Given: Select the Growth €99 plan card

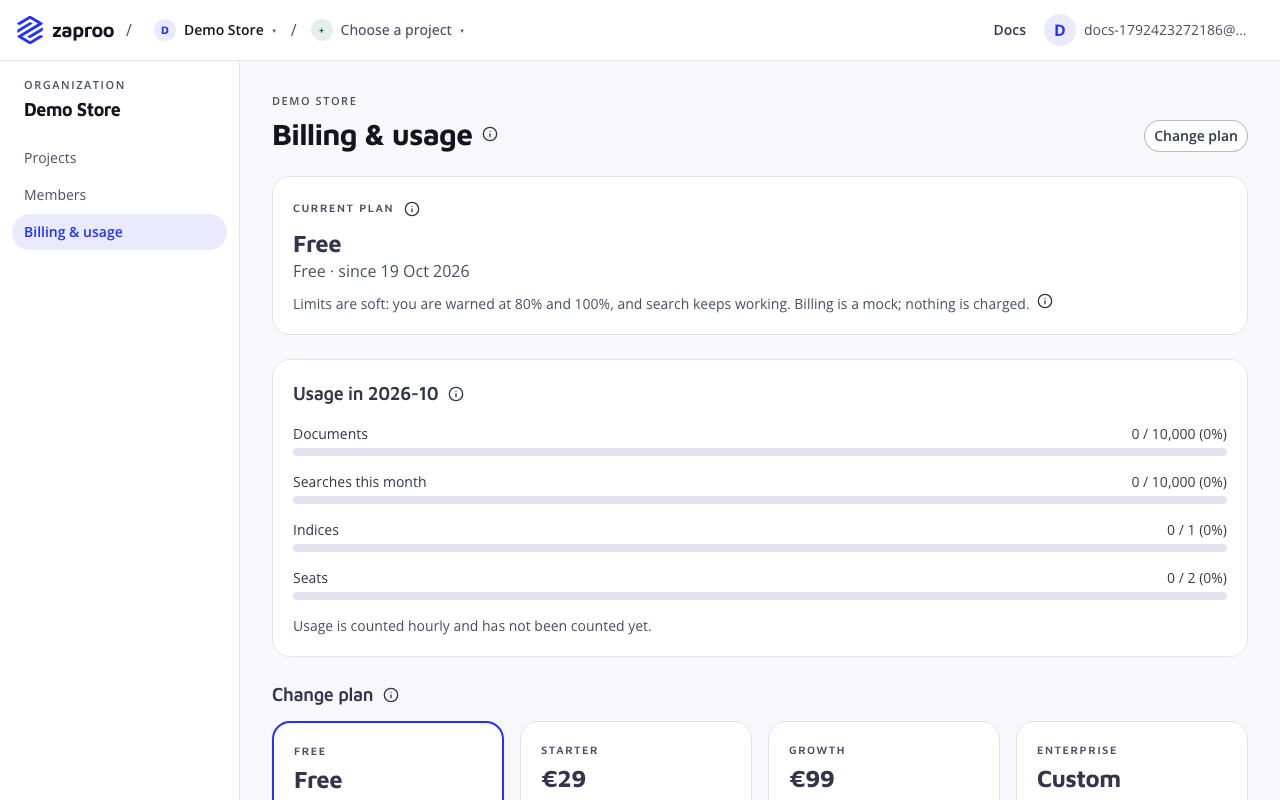Looking at the screenshot, I should 884,761.
